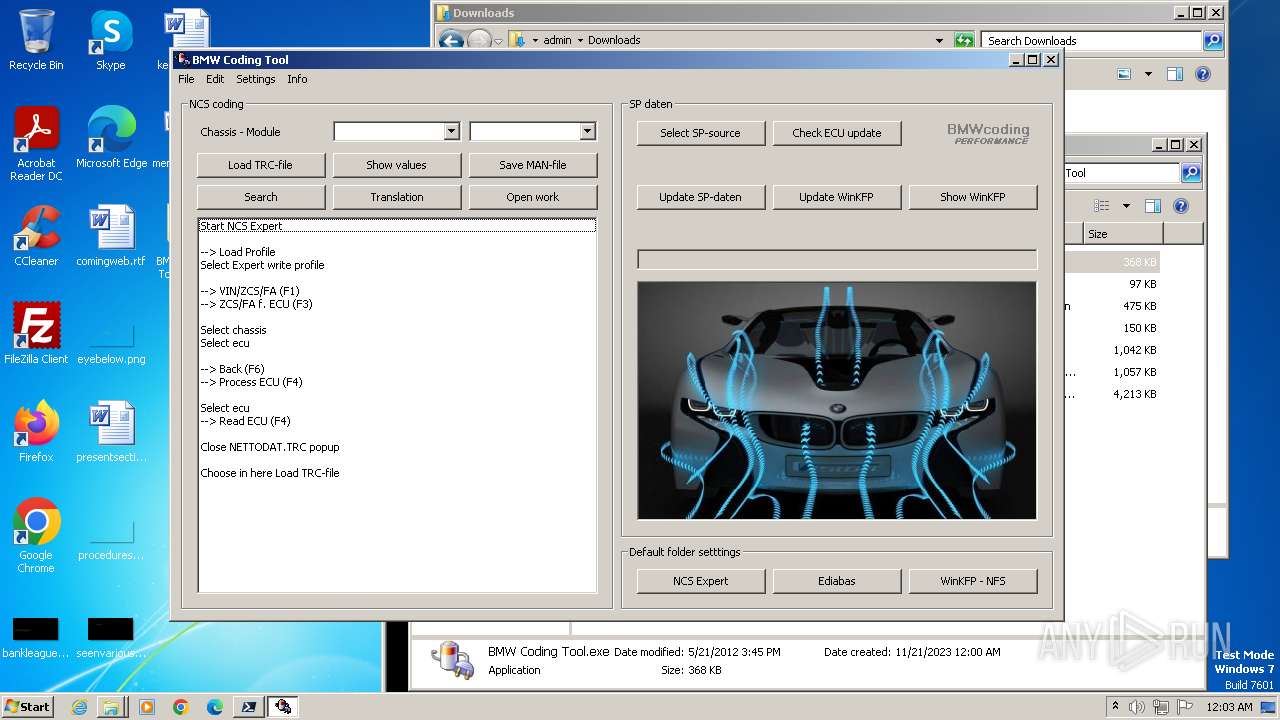
Task: Open Acrobat Reader DC shortcut
Action: click(x=36, y=144)
